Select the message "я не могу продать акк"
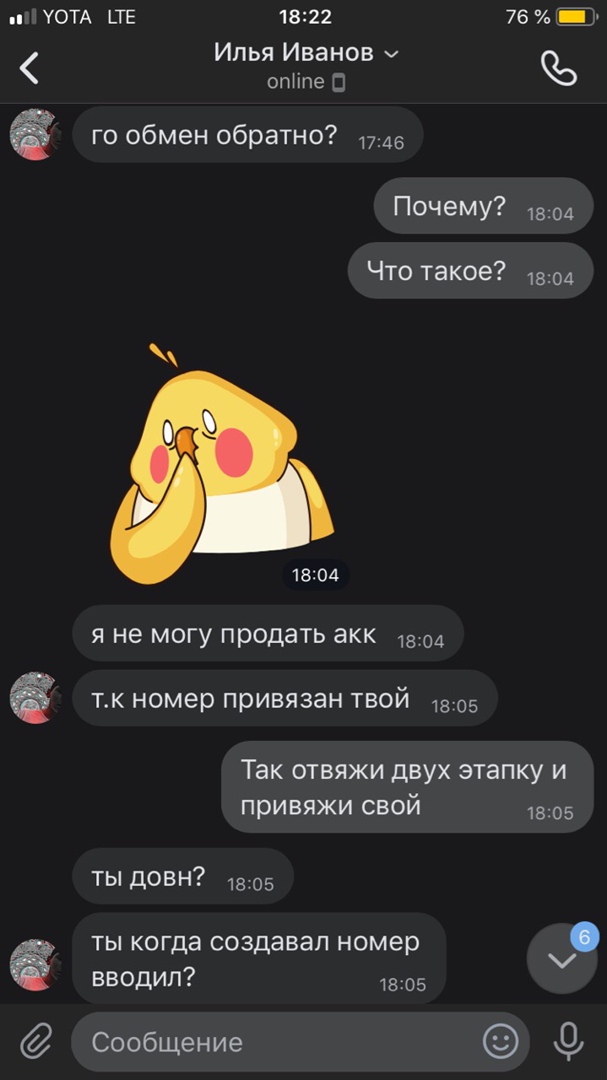Screen dimensions: 607x1080 268,633
